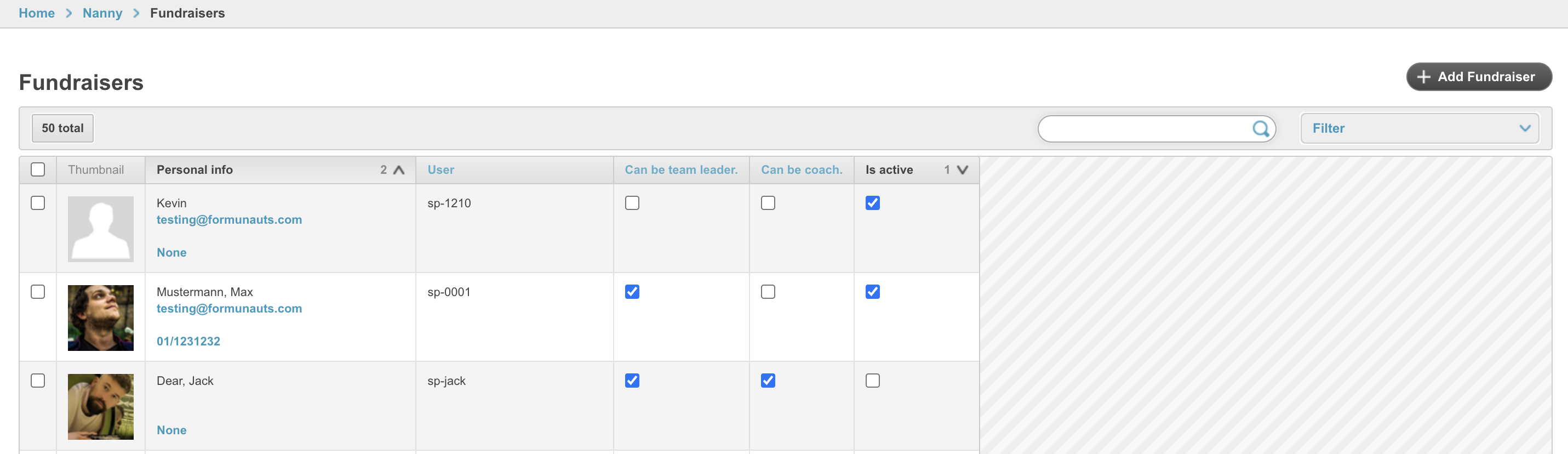Screen dimensions: 1568x454
Task: Go to Nanny breadcrumb link
Action: pos(102,13)
